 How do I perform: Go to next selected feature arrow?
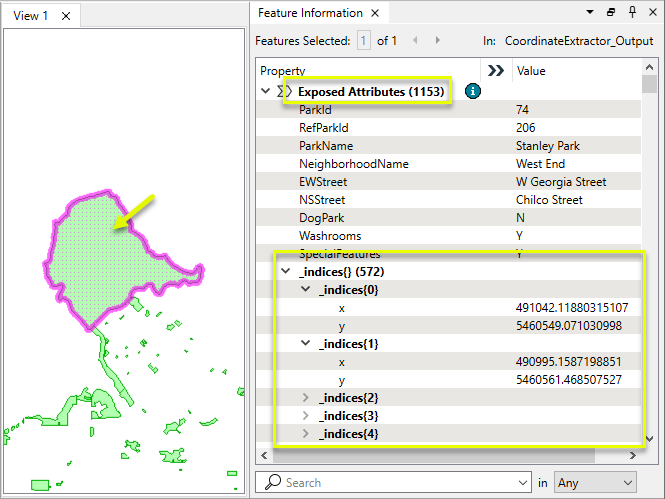click(437, 40)
